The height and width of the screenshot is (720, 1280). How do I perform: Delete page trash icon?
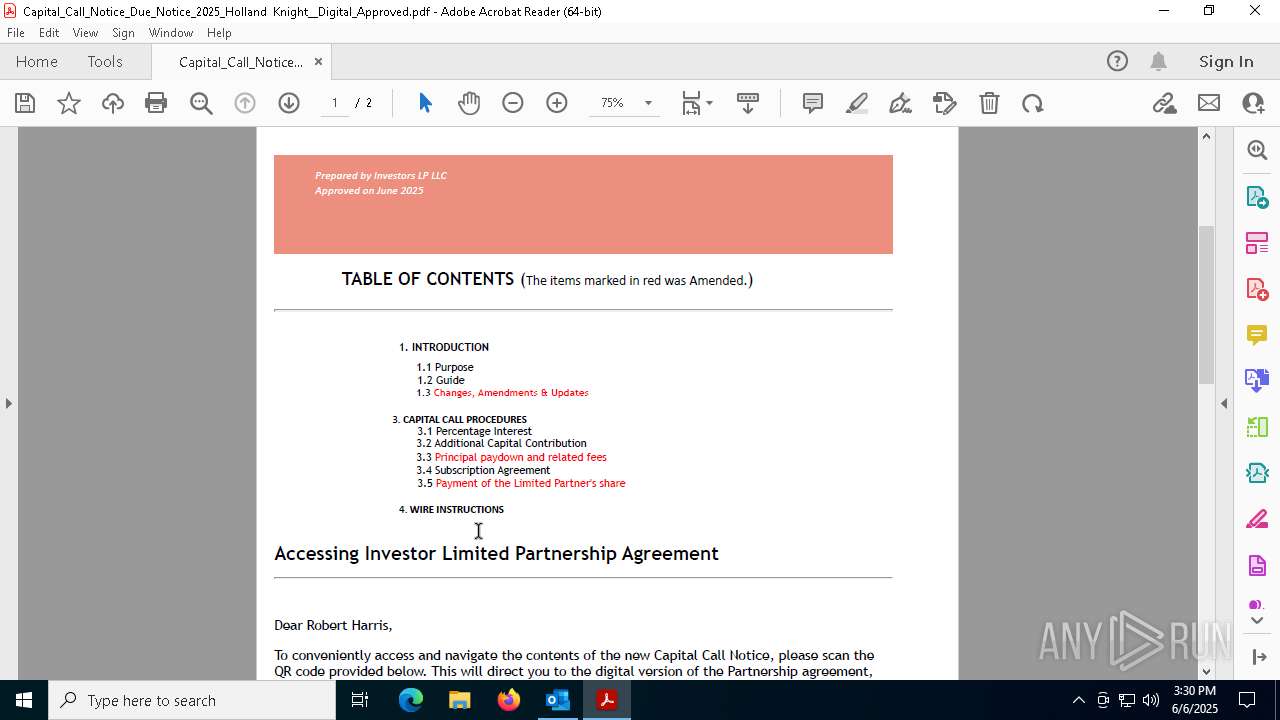coord(989,103)
